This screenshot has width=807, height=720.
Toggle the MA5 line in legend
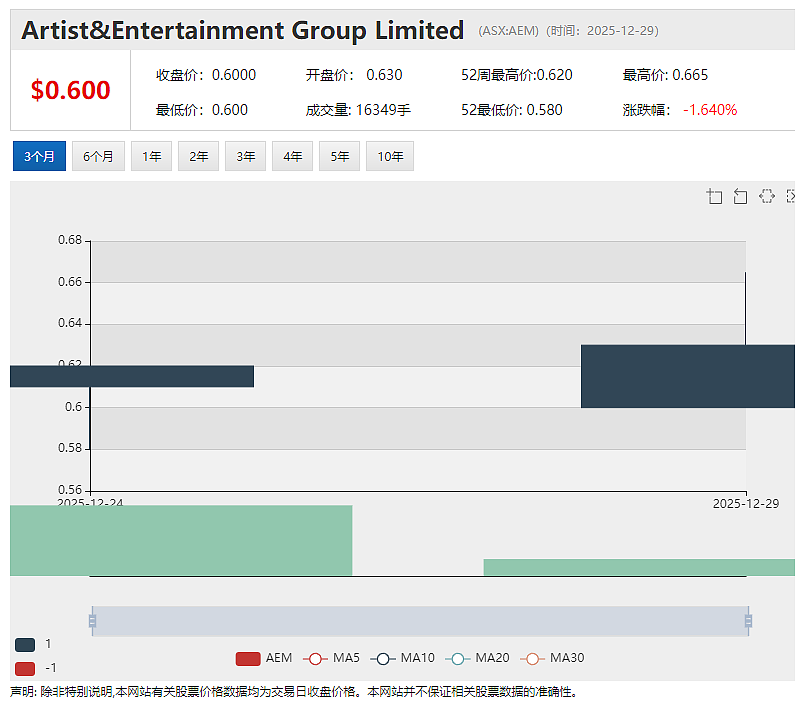pos(331,658)
